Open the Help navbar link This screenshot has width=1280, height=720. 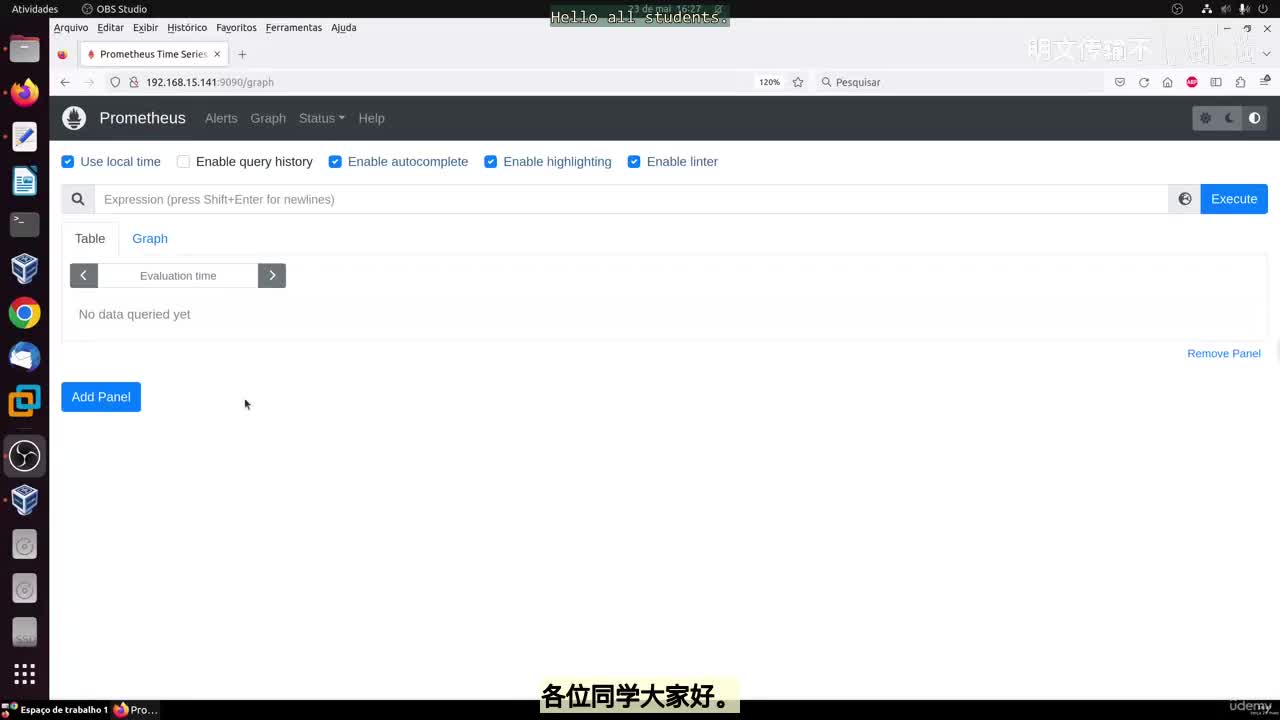pos(371,118)
